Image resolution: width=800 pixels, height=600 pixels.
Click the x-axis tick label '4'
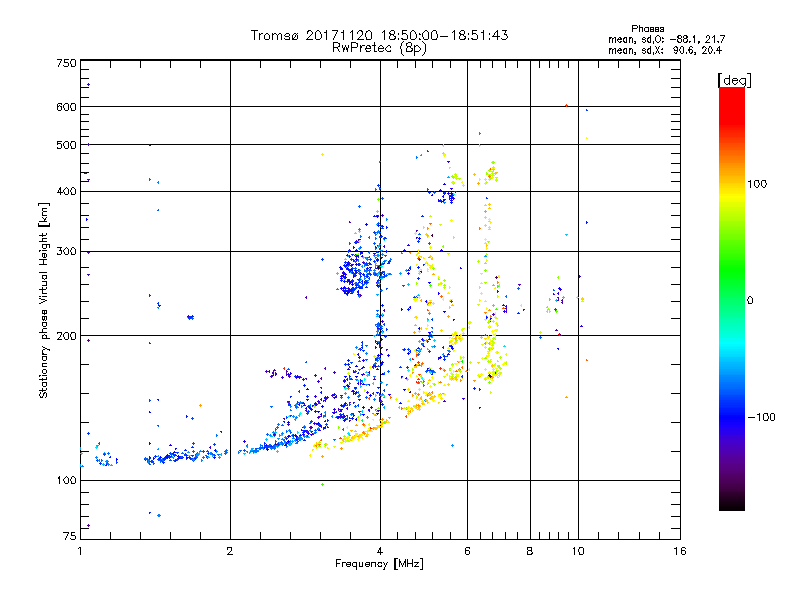click(380, 551)
